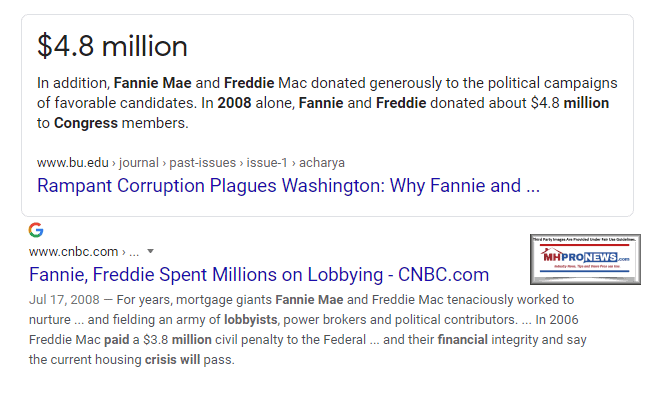Screen dimensions: 645x403
Task: Open "Fannie, Freddie Spent Millions on Lobbying" link
Action: coord(259,275)
